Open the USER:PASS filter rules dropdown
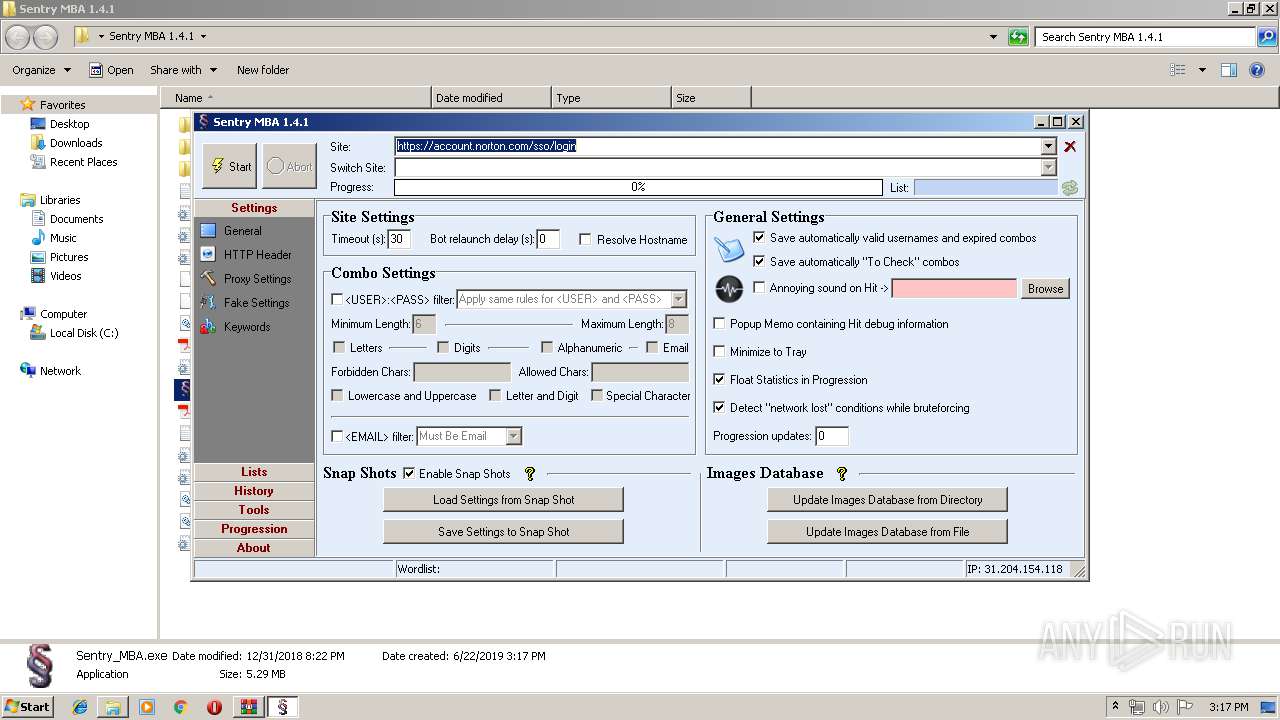The image size is (1280, 720). (x=679, y=299)
